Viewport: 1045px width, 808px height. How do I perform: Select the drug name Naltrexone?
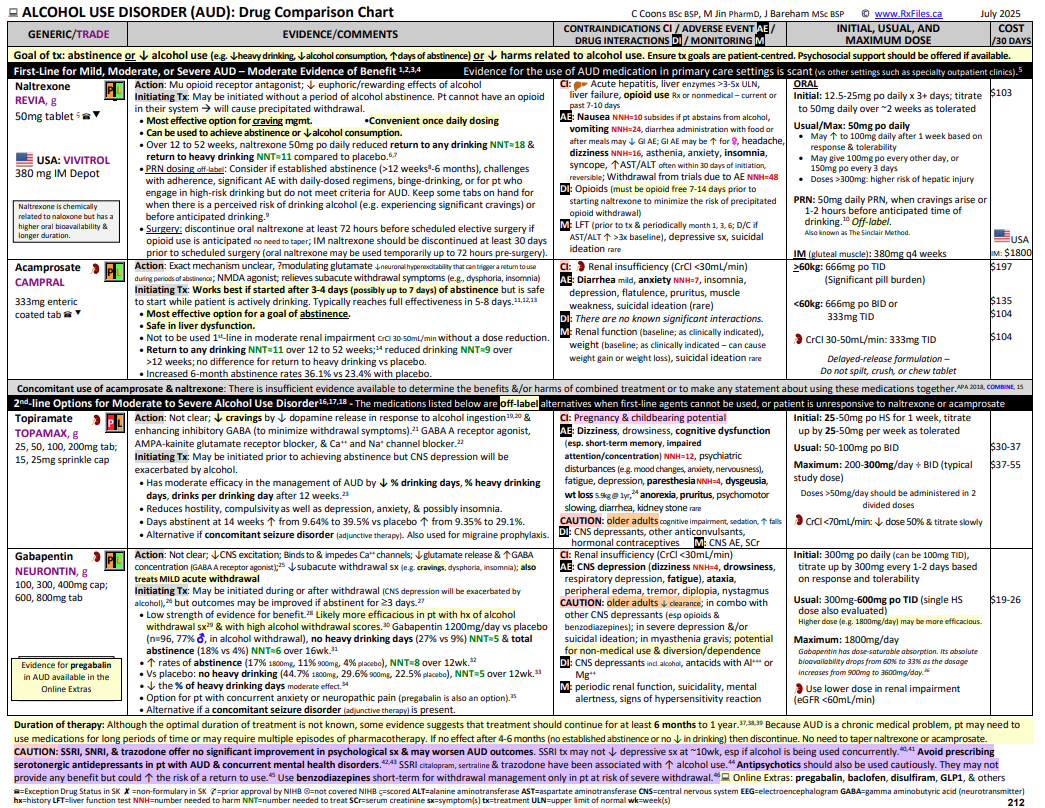tap(43, 86)
